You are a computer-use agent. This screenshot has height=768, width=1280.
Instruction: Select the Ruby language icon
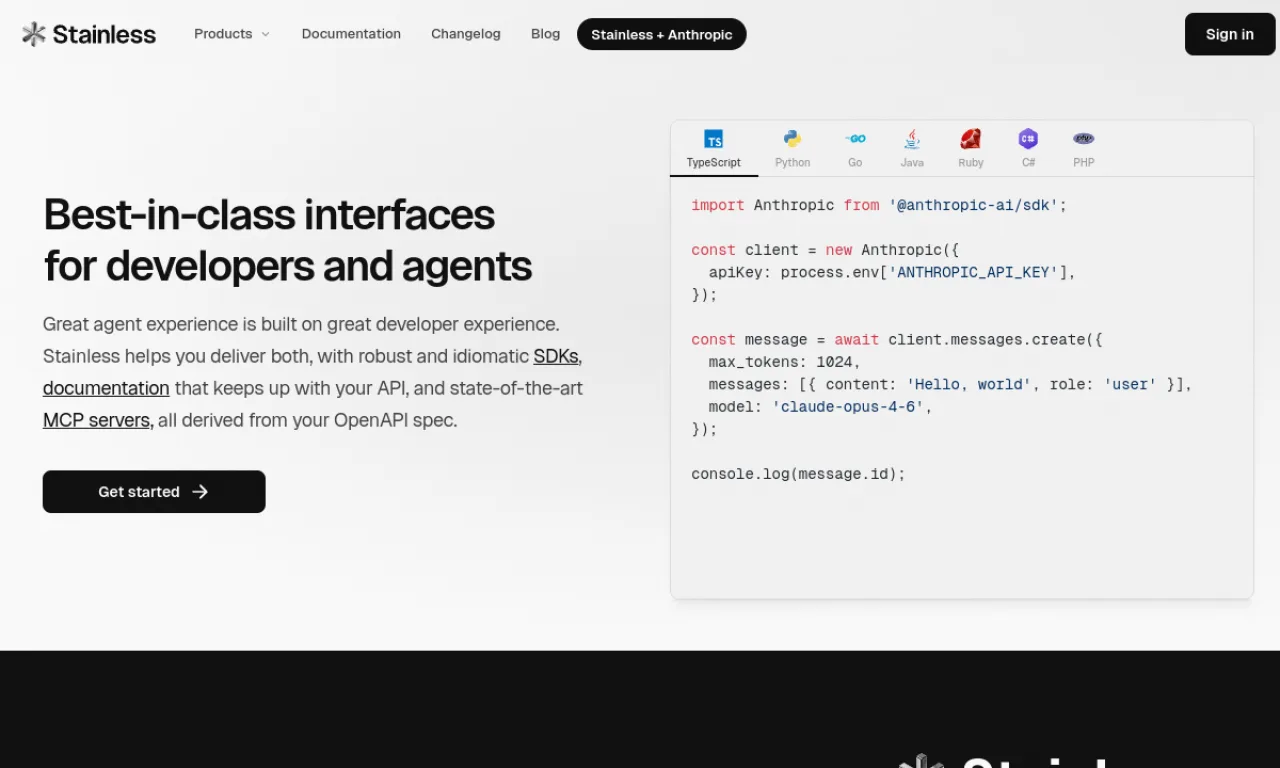pos(970,139)
